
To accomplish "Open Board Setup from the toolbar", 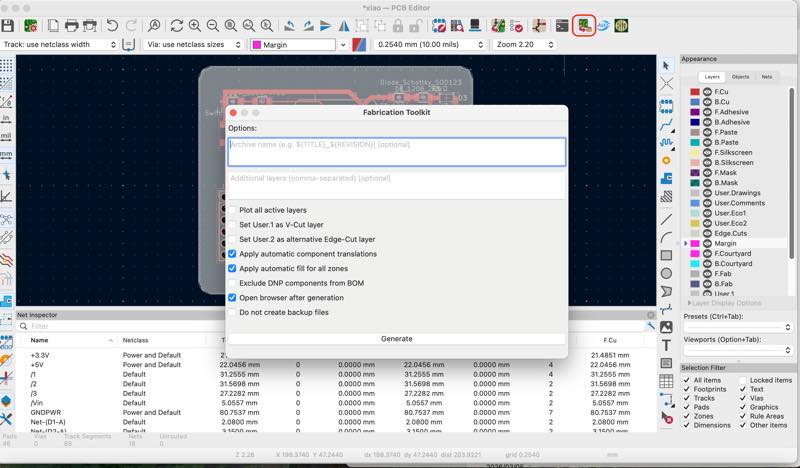I will pyautogui.click(x=31, y=26).
